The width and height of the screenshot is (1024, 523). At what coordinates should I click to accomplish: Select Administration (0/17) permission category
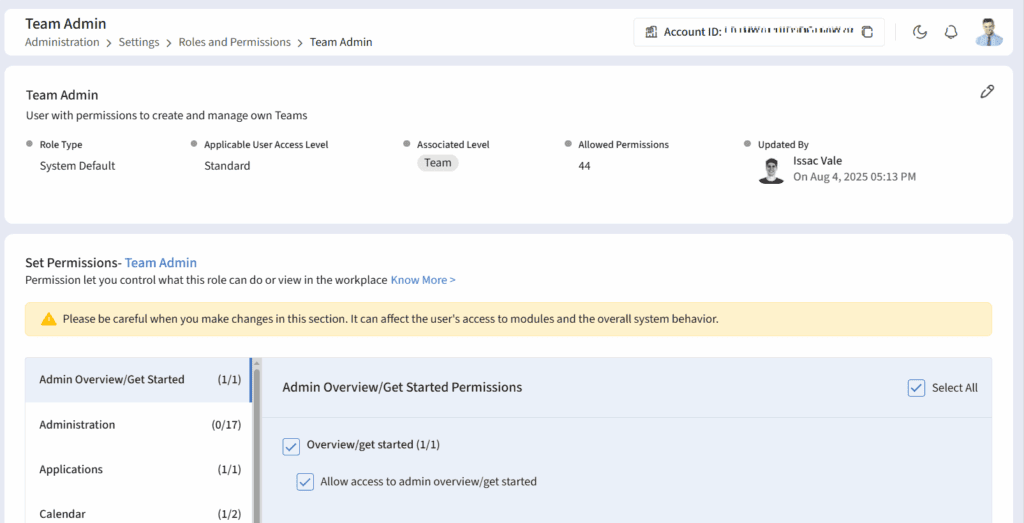coord(77,425)
